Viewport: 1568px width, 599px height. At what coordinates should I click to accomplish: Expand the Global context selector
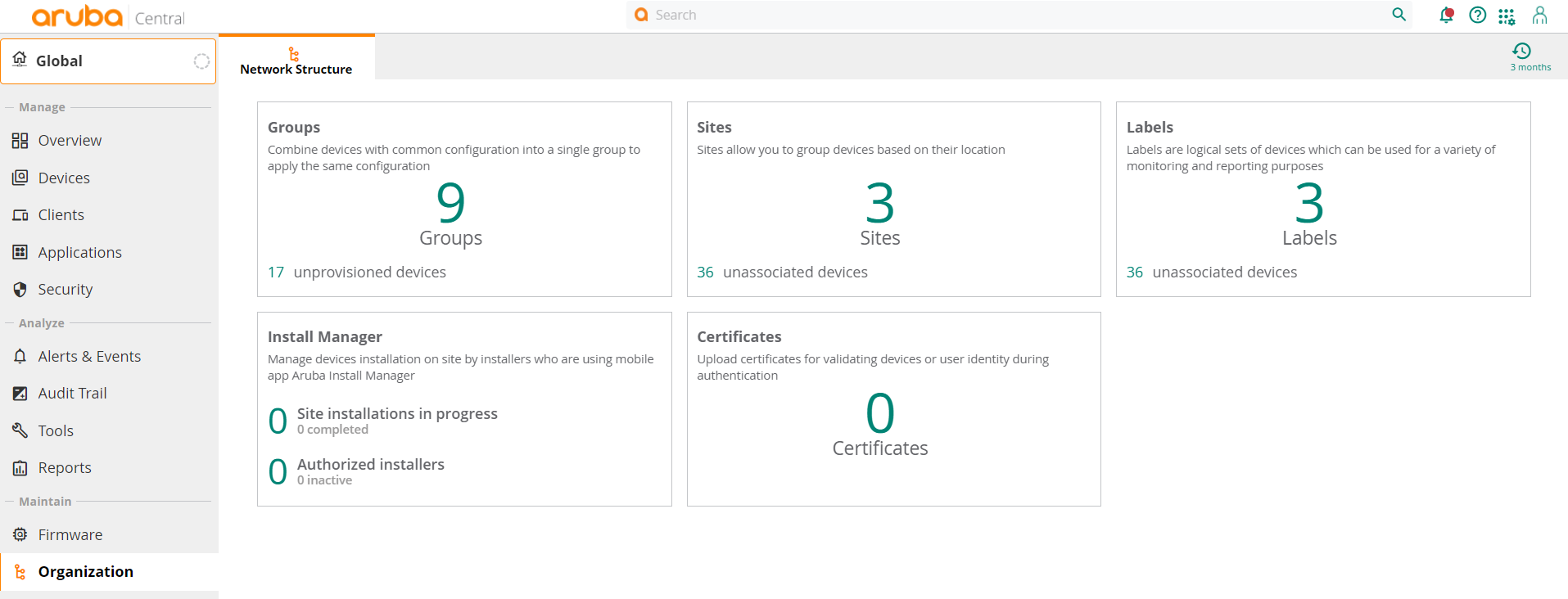108,61
